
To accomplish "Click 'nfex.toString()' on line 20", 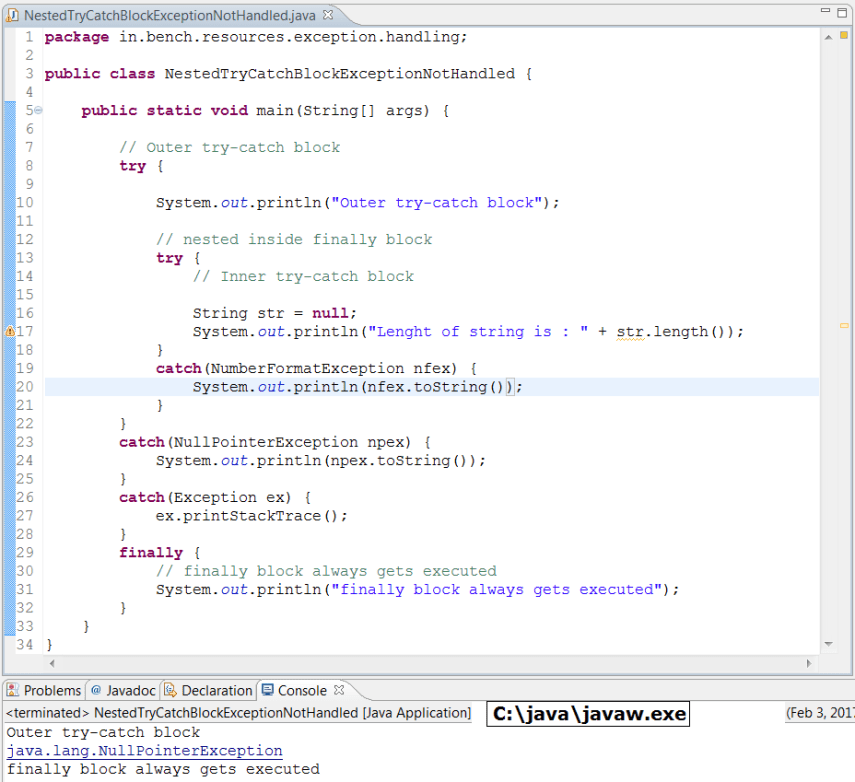I will [435, 387].
